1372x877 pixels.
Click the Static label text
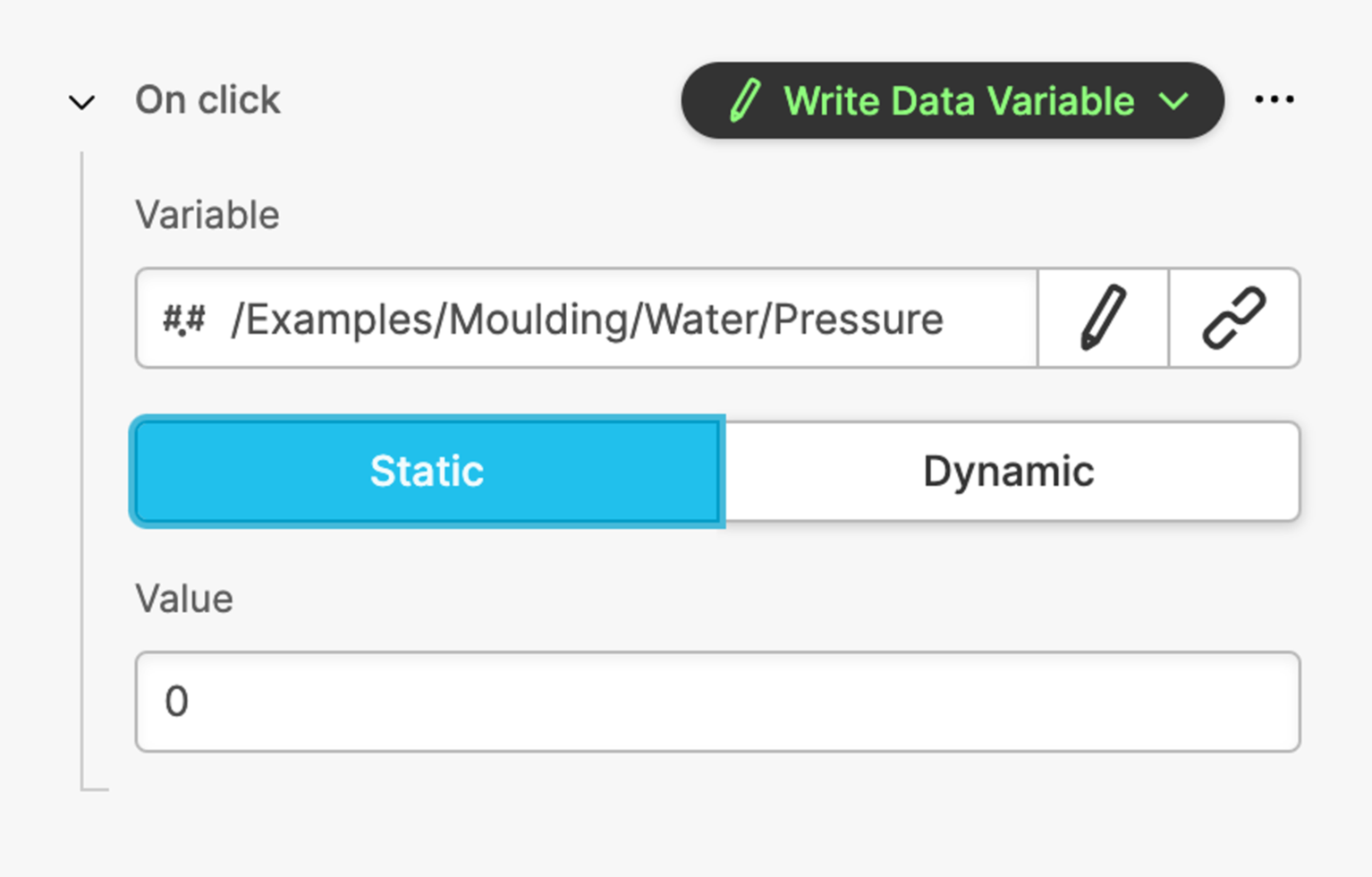(428, 471)
